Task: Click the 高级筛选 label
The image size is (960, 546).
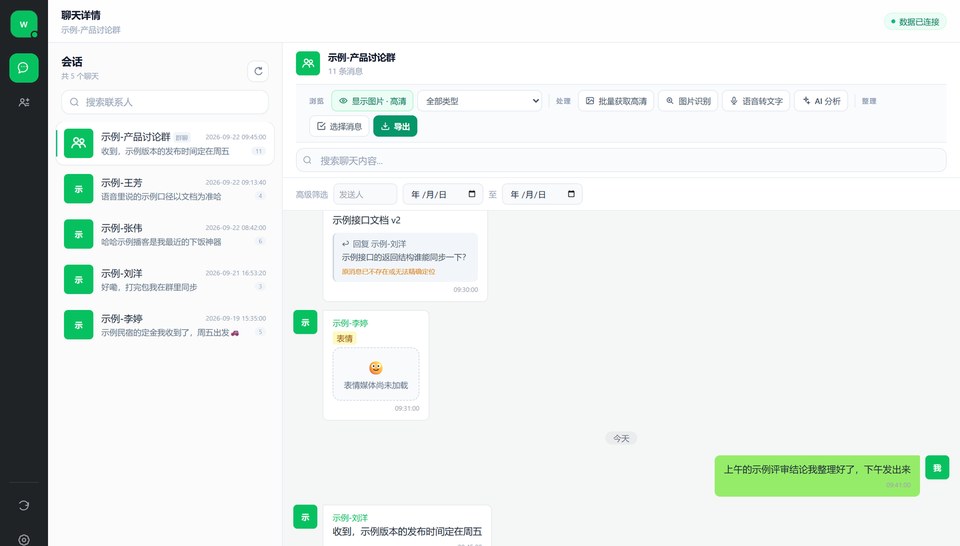Action: pyautogui.click(x=312, y=195)
